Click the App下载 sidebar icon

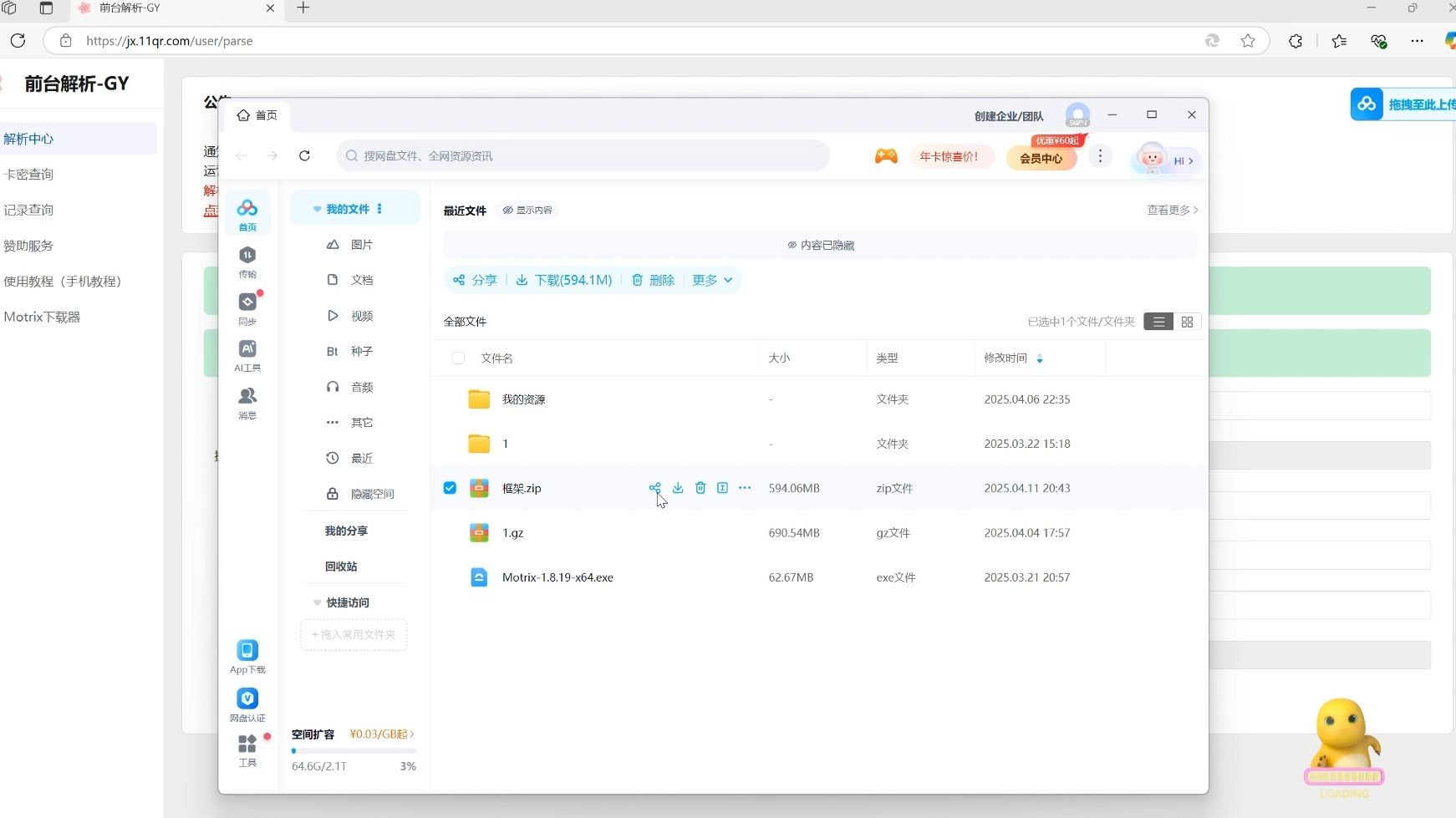(x=247, y=657)
